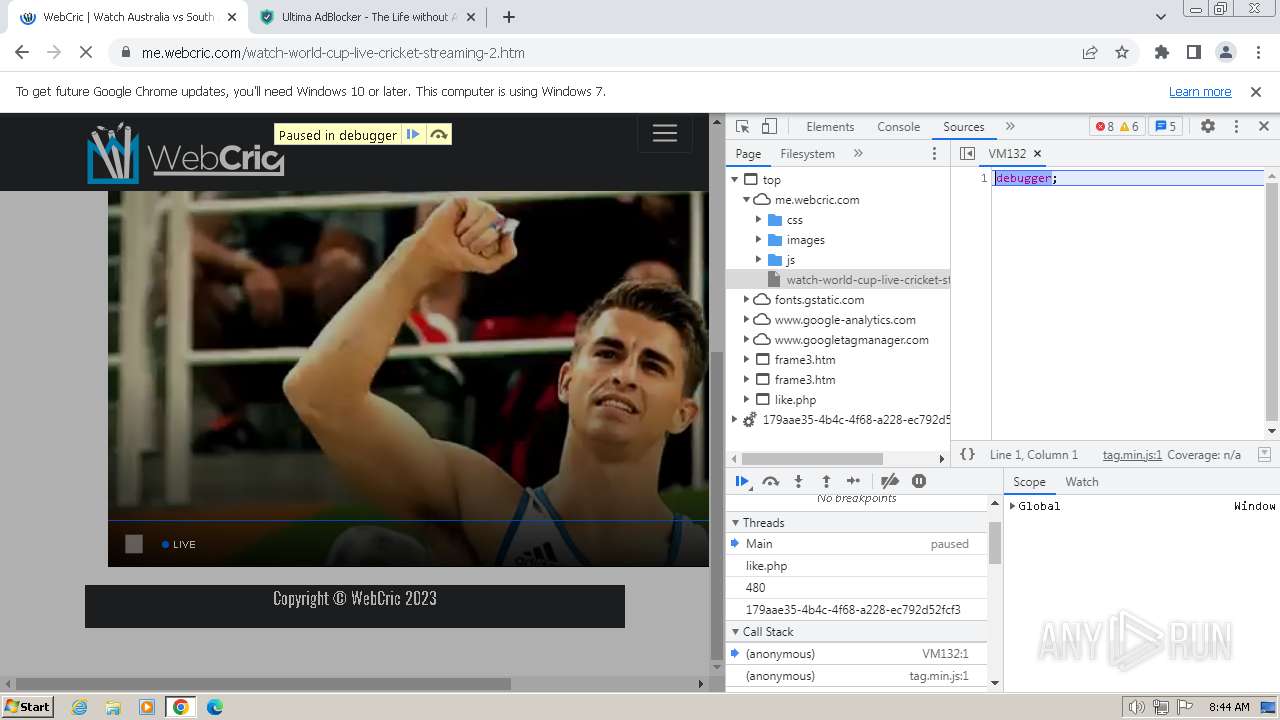1280x720 pixels.
Task: Open DevTools settings gear
Action: [x=1207, y=127]
